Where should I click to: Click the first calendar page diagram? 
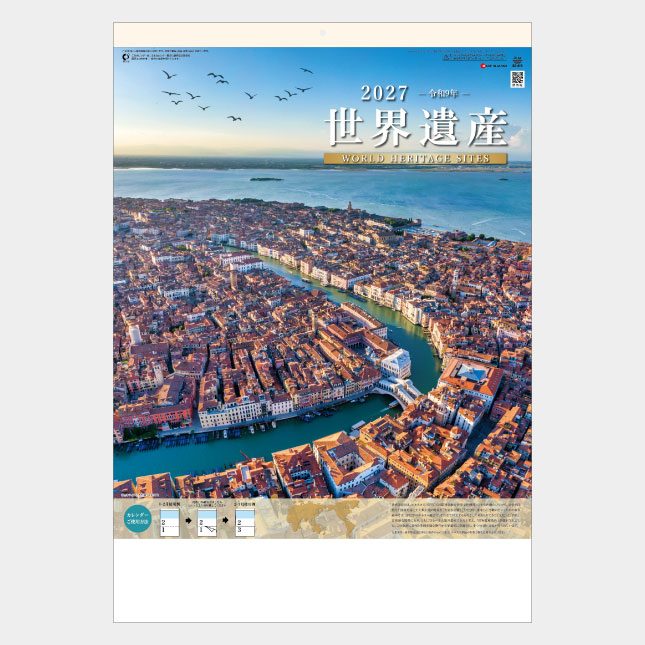coord(169,522)
